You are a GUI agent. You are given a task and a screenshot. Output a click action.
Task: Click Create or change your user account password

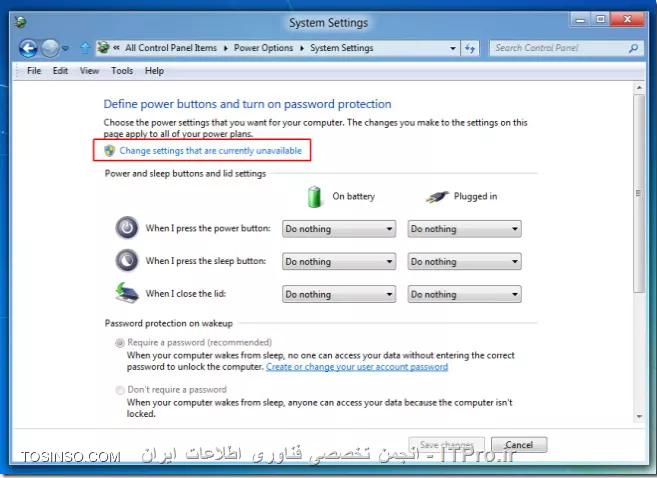coord(357,367)
